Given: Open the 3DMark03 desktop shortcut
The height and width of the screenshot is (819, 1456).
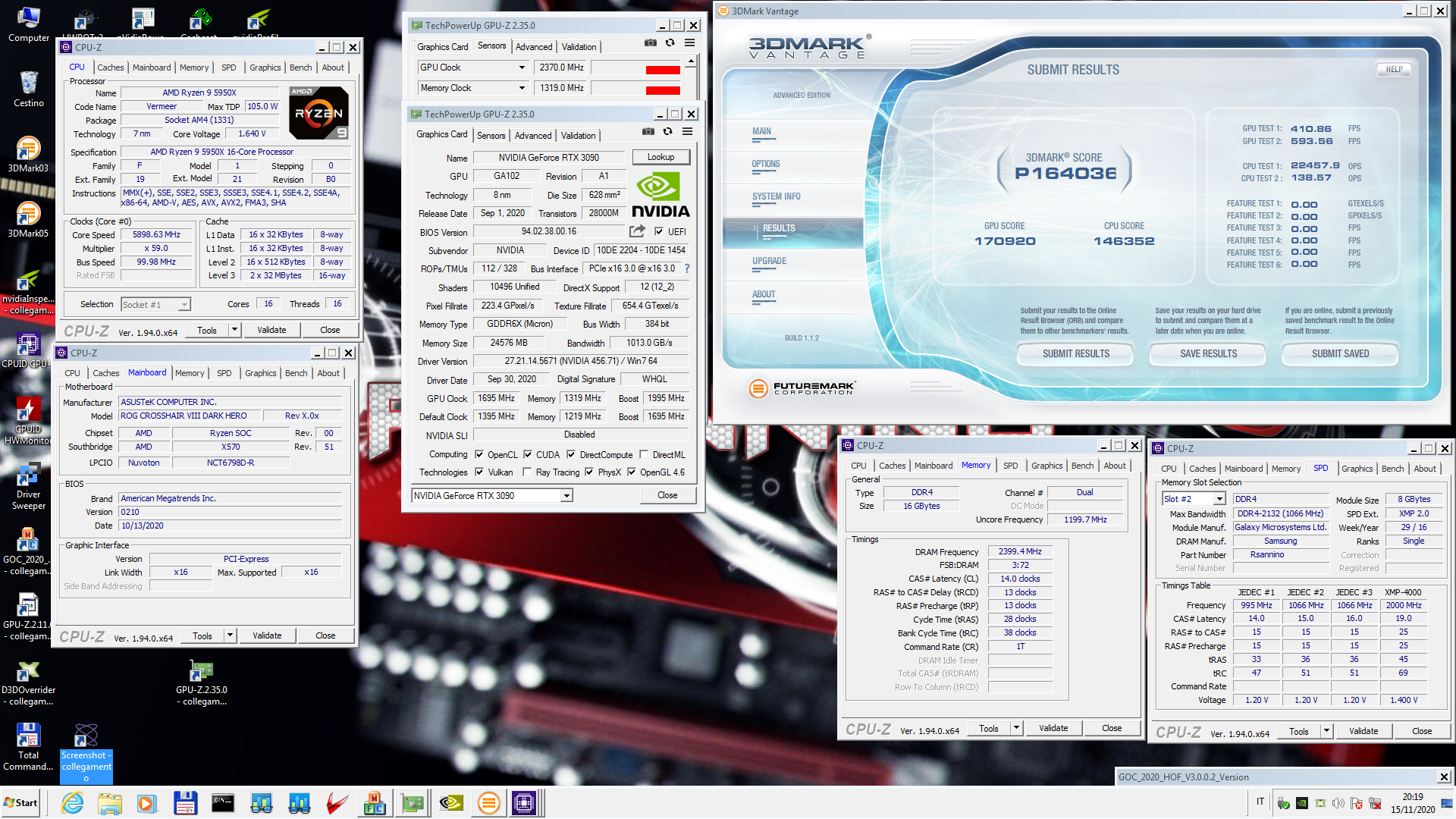Looking at the screenshot, I should click(x=28, y=154).
